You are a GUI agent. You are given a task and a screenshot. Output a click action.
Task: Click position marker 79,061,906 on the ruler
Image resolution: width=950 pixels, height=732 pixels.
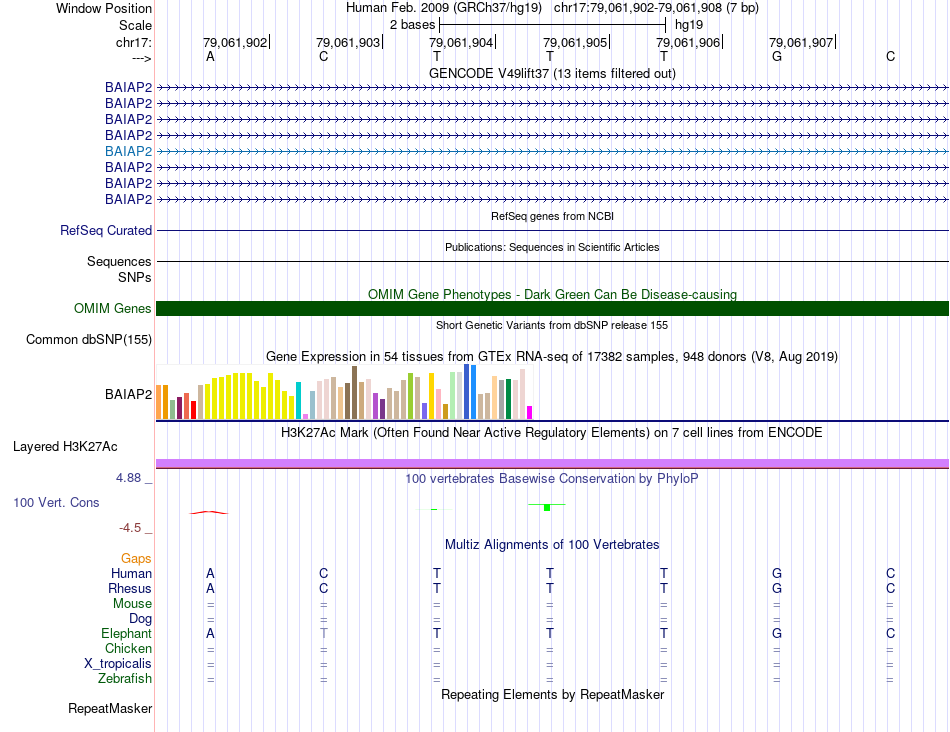click(688, 42)
